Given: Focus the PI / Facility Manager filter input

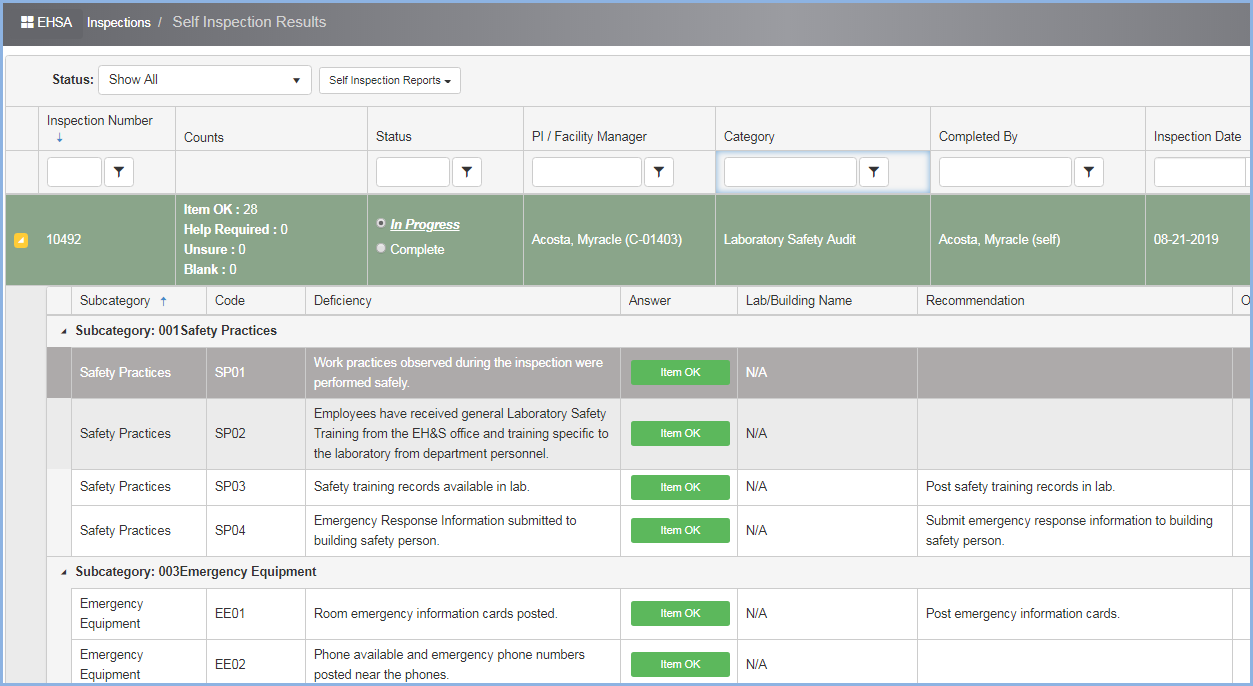Looking at the screenshot, I should (x=587, y=172).
